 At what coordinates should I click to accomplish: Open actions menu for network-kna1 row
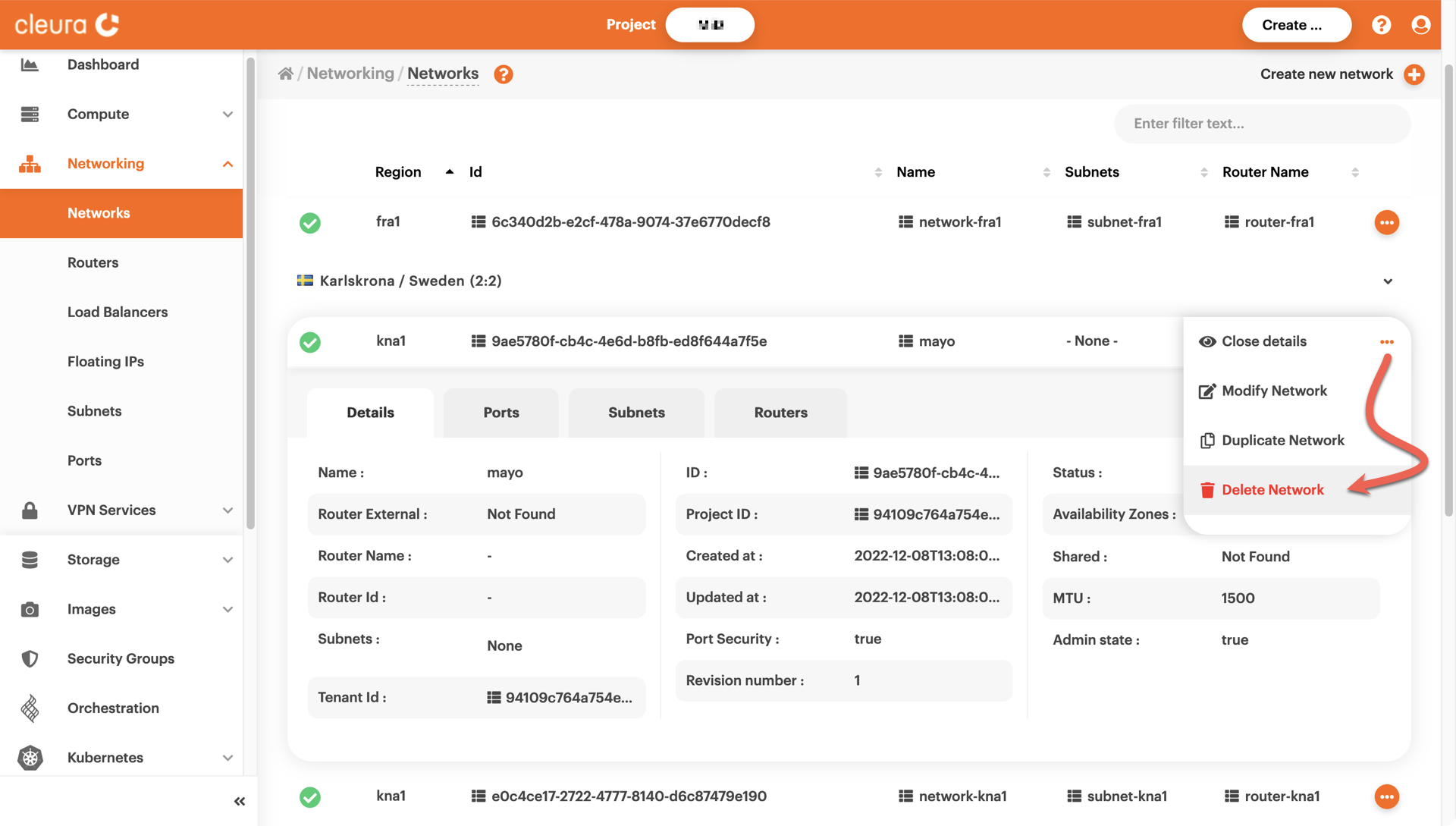[1386, 796]
